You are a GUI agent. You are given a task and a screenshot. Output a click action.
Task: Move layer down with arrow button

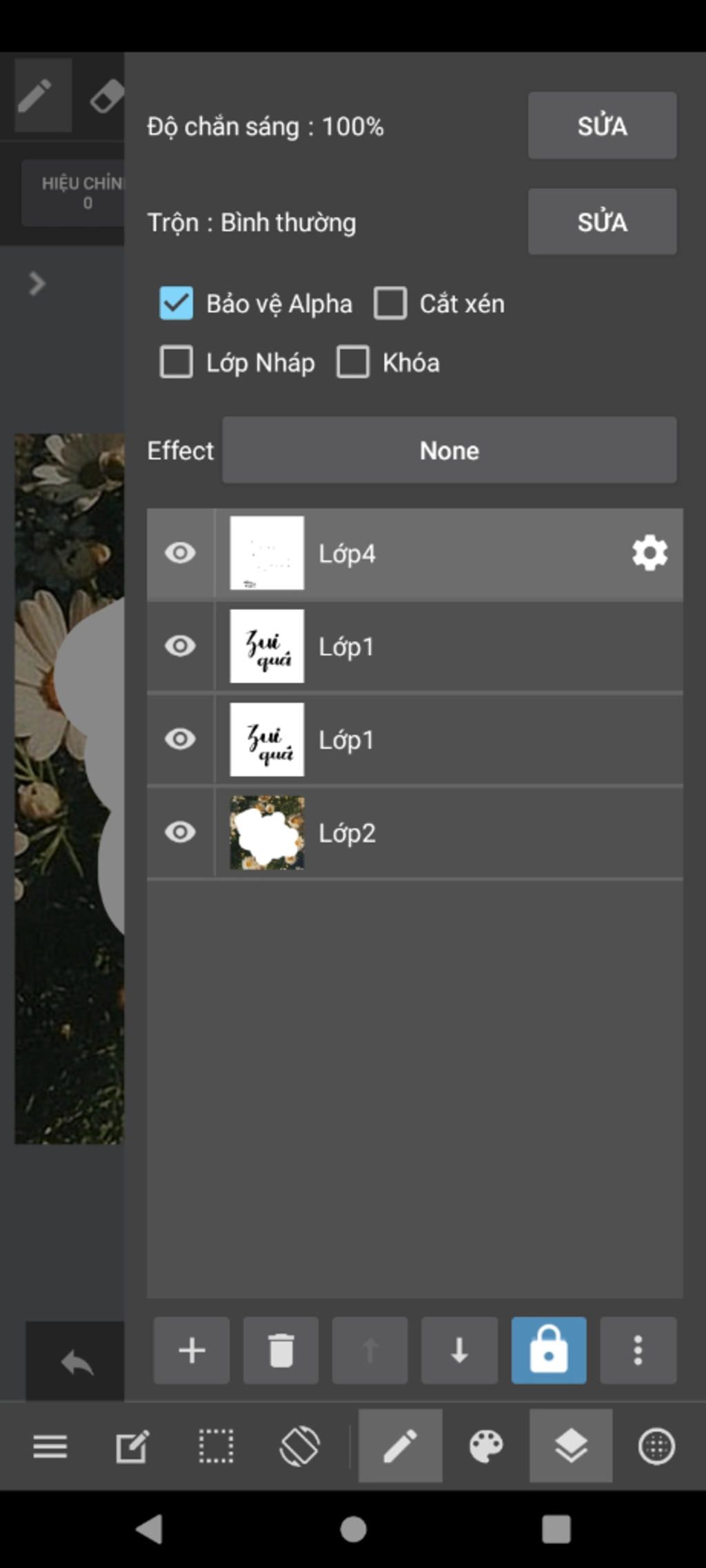click(x=459, y=1350)
